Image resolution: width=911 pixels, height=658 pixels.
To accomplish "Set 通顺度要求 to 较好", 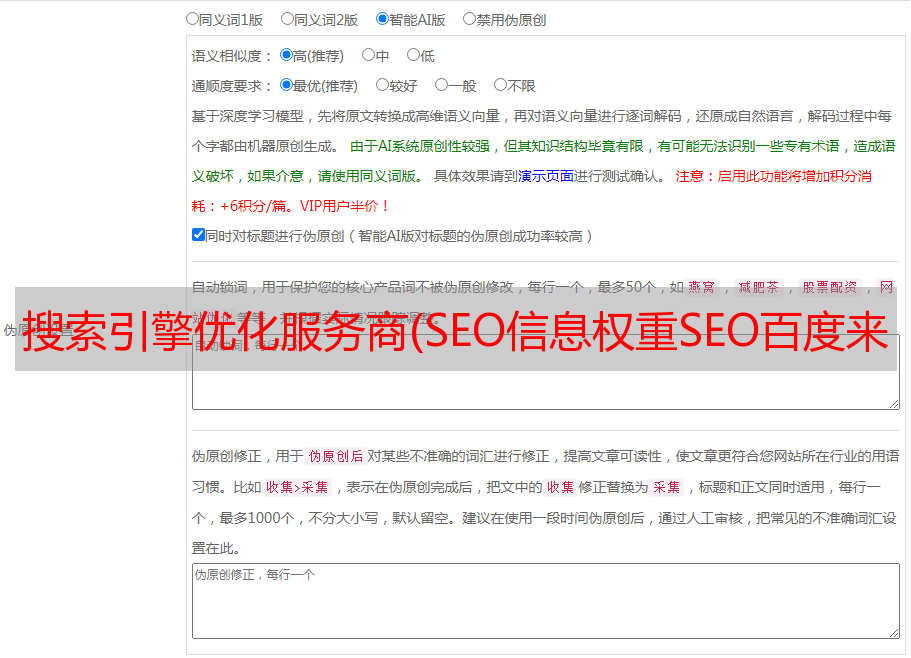I will click(x=382, y=85).
